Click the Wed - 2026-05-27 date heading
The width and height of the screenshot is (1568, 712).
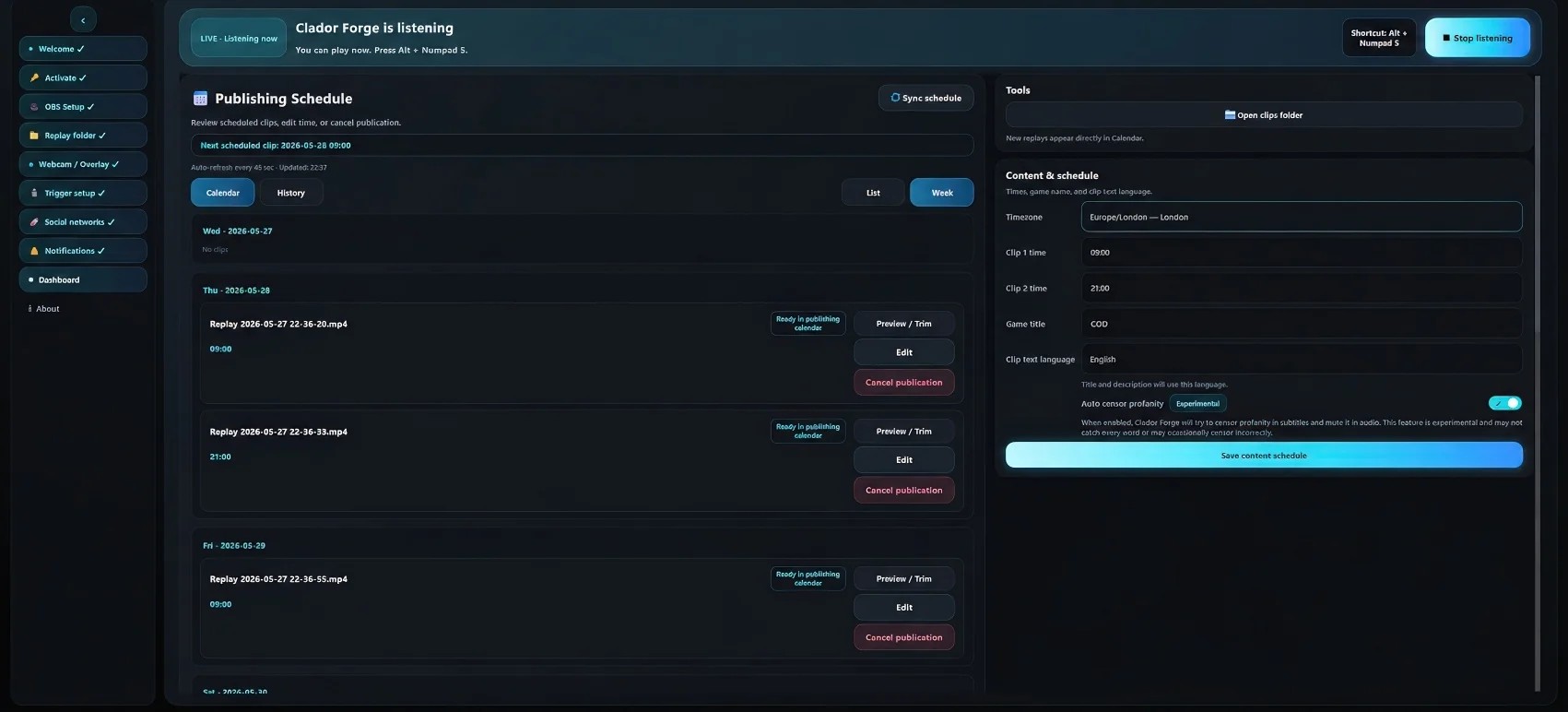pos(237,231)
